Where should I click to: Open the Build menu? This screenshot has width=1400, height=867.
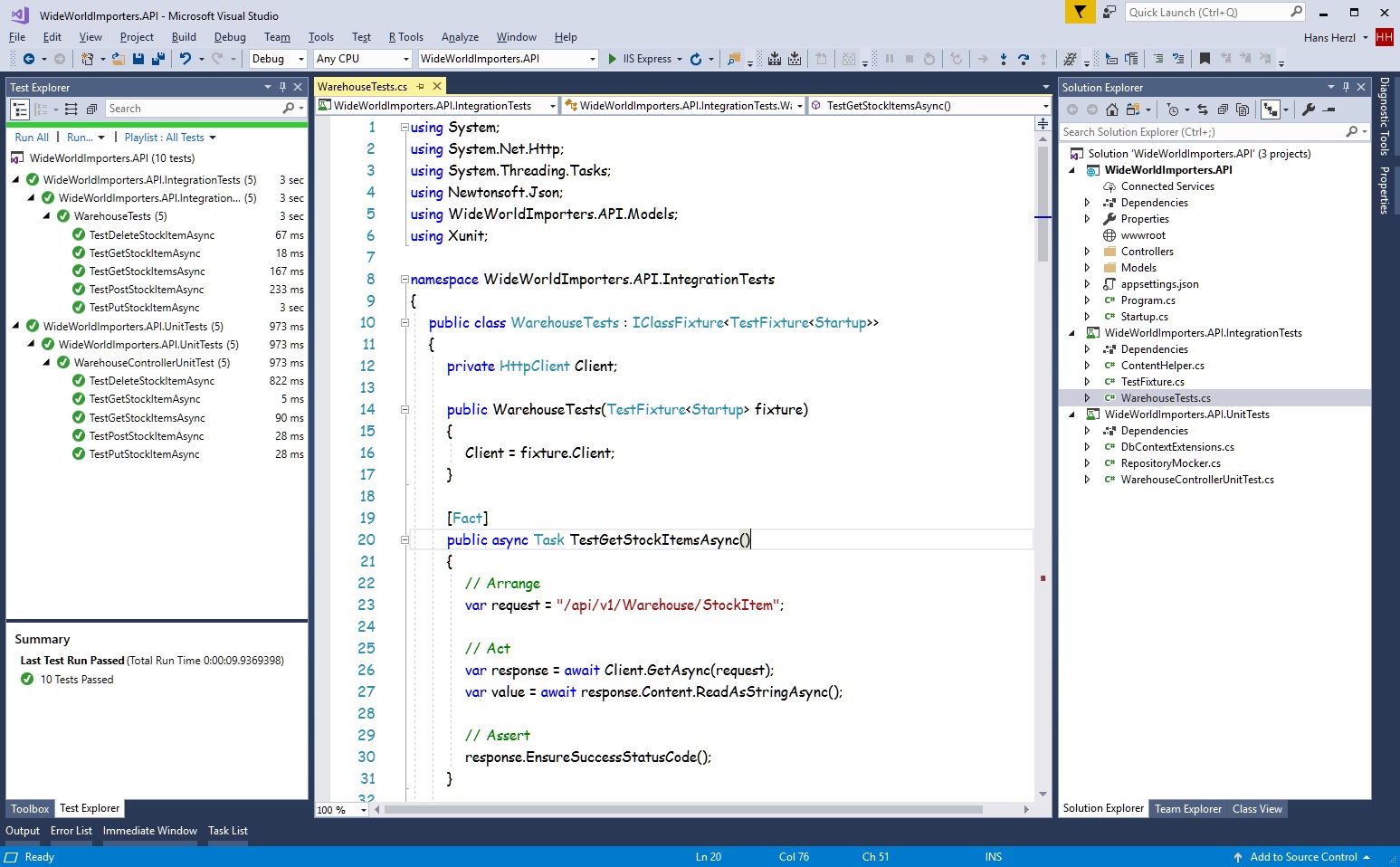[184, 37]
